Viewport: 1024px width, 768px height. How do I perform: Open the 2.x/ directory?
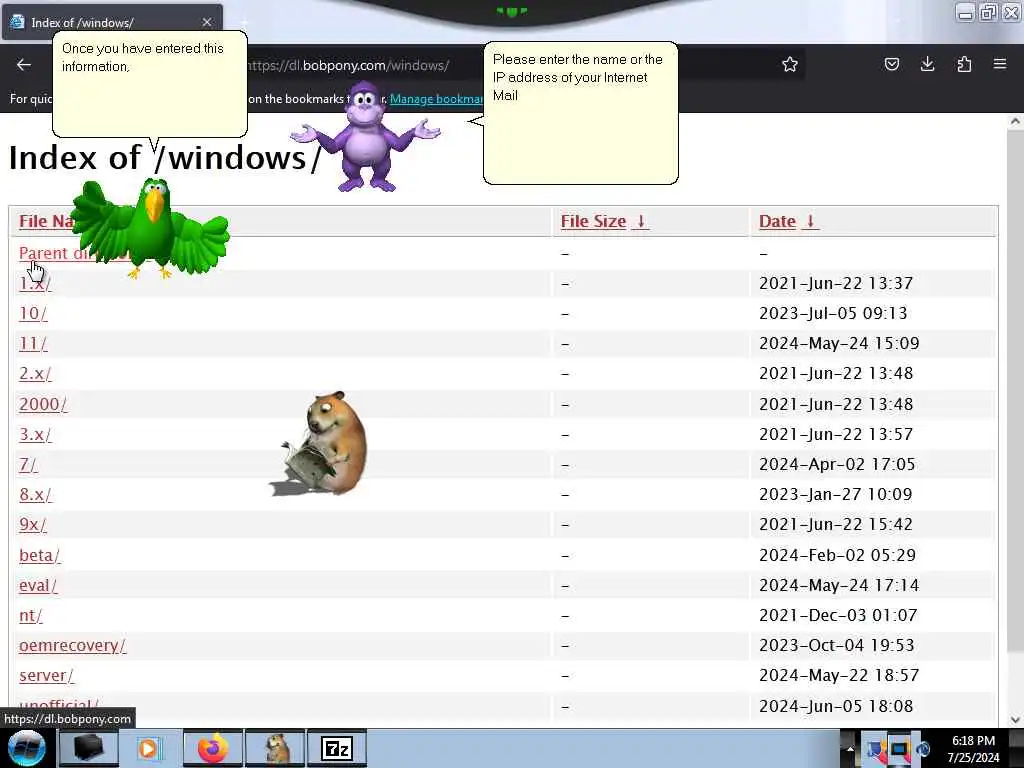(35, 374)
